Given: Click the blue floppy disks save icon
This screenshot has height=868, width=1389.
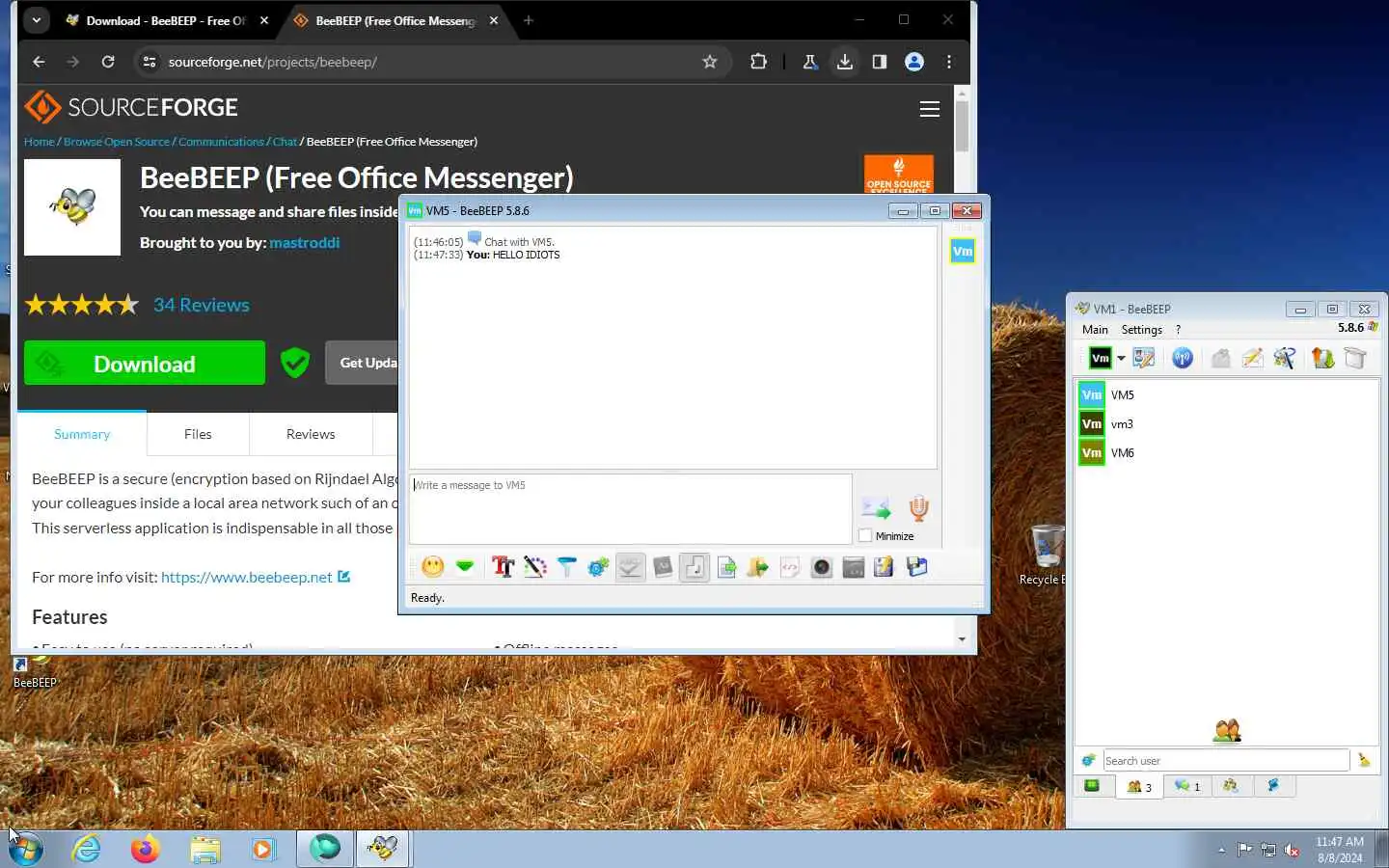Looking at the screenshot, I should coord(916,567).
